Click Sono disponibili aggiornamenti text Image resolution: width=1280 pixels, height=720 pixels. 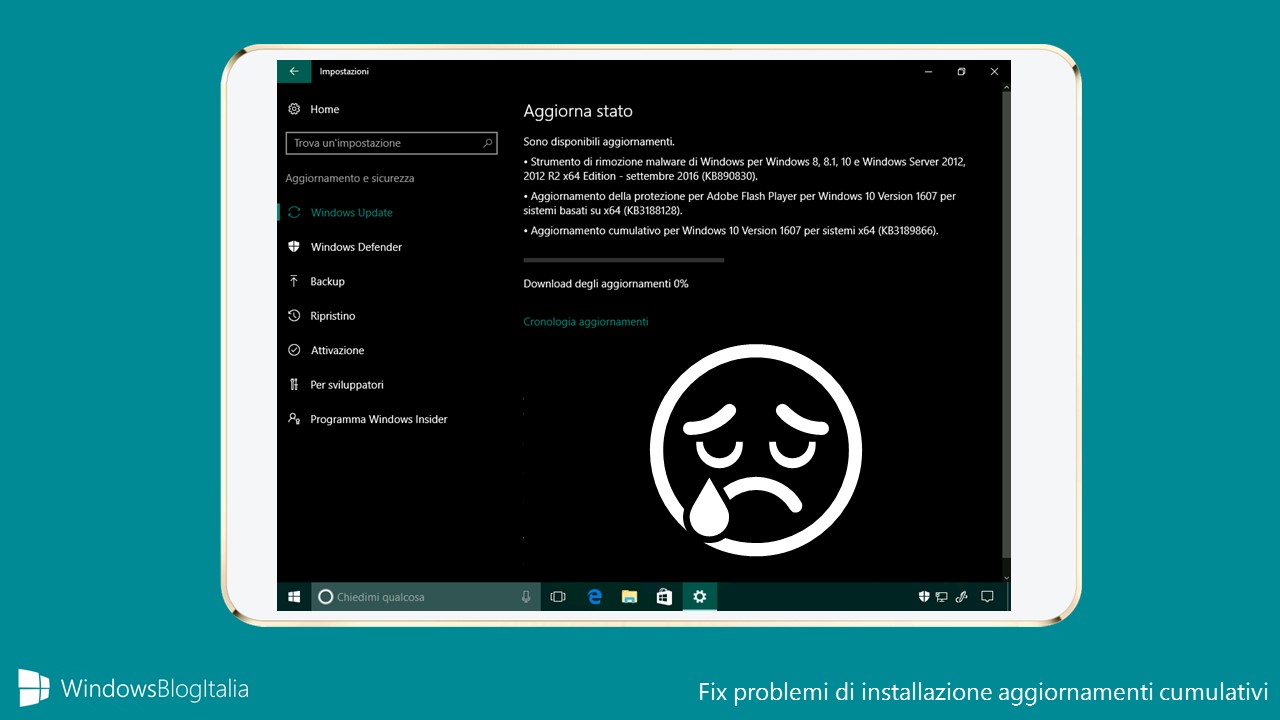click(x=599, y=142)
